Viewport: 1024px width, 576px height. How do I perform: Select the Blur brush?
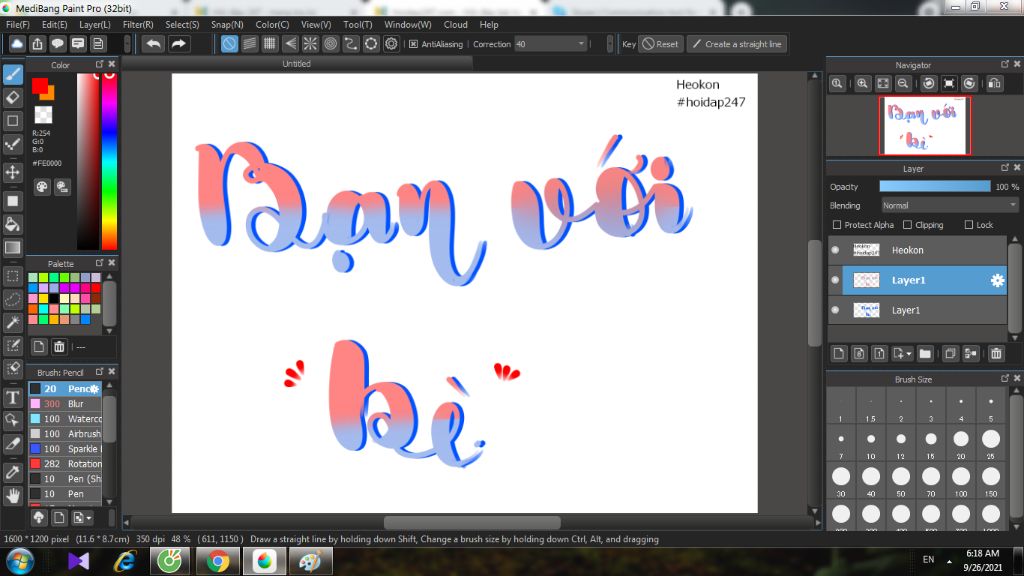(65, 404)
